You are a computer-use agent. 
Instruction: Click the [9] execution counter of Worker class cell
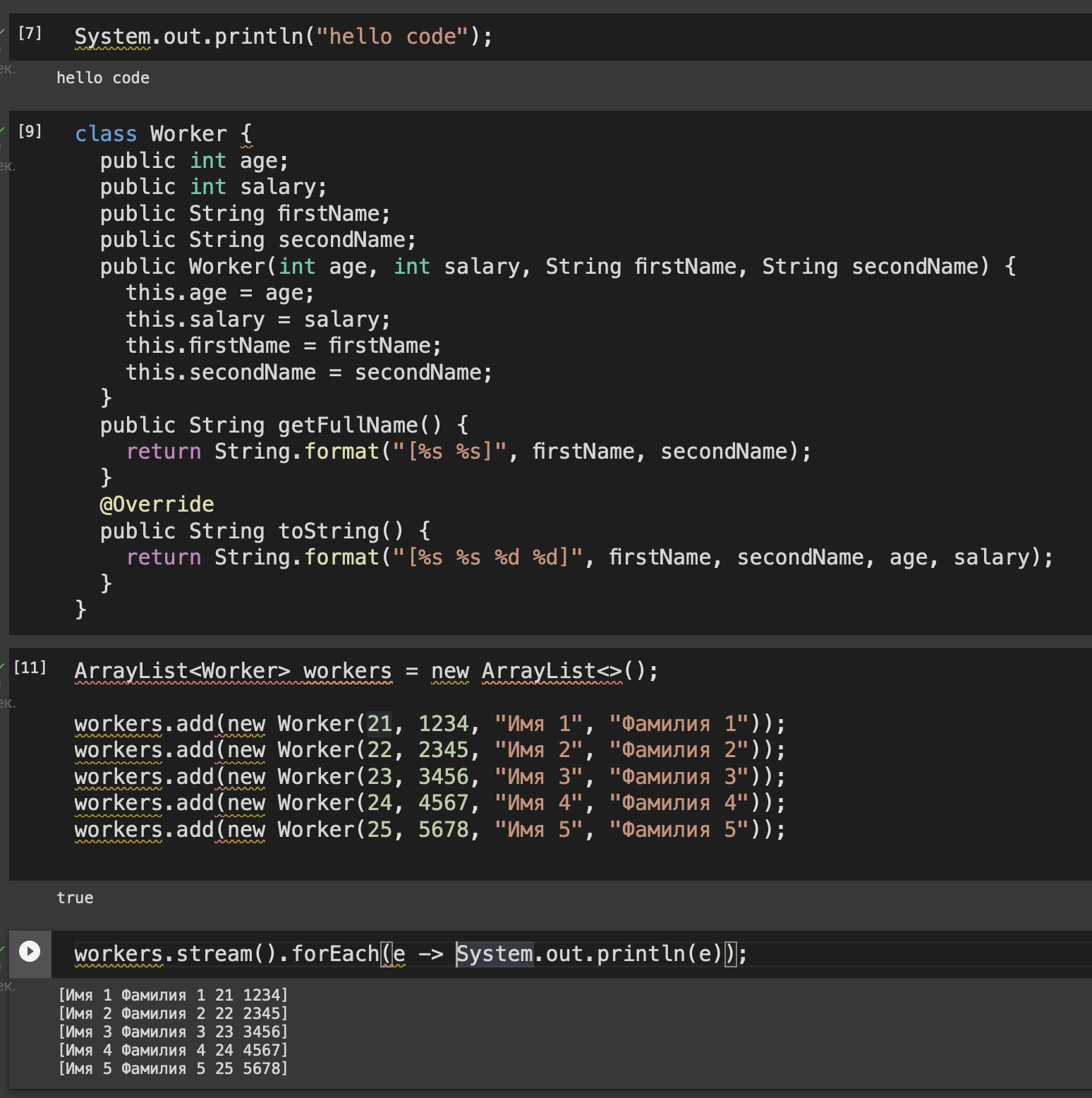pyautogui.click(x=30, y=131)
